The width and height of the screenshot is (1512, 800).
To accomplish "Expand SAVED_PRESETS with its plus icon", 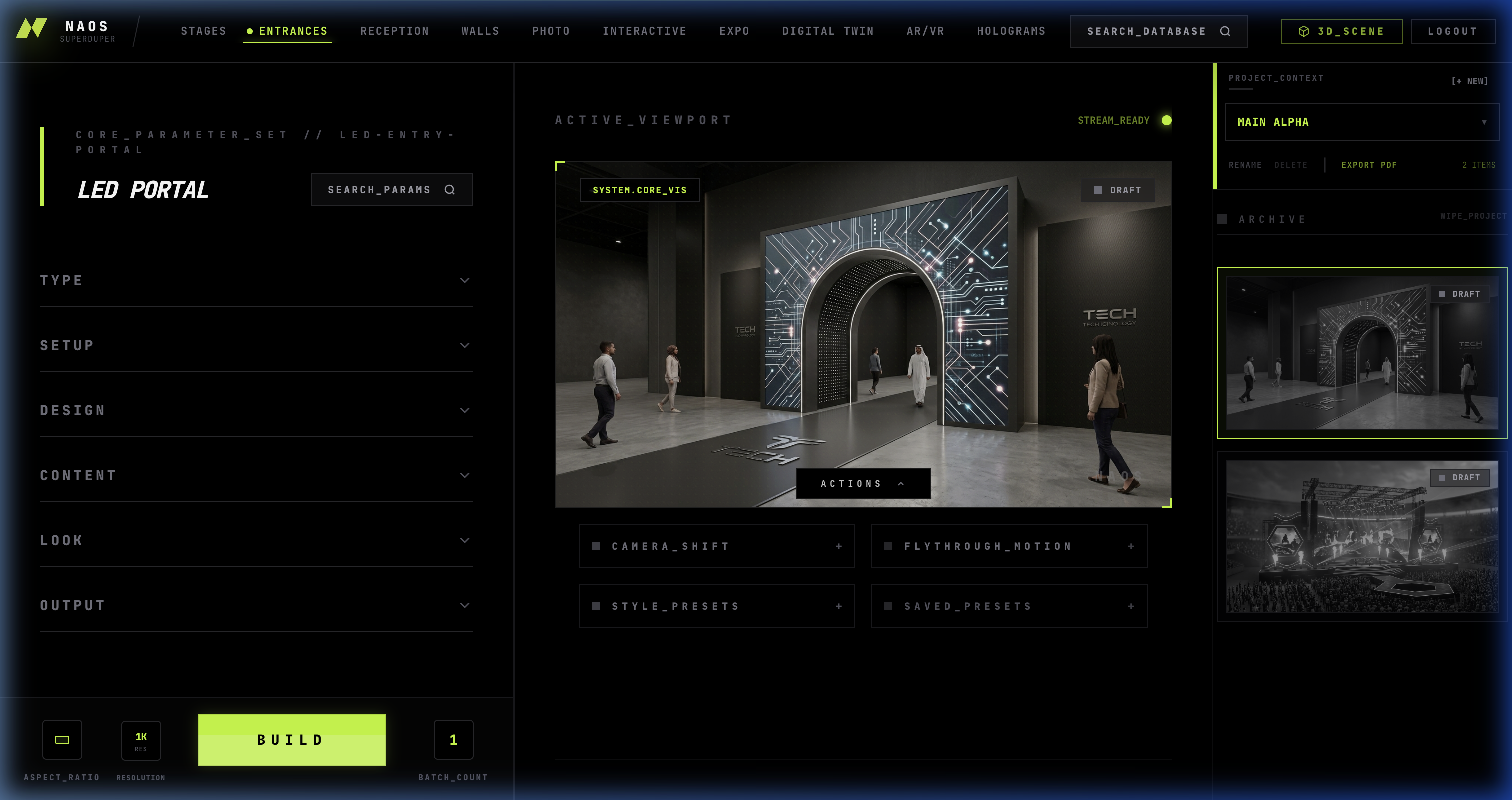I will (1130, 606).
